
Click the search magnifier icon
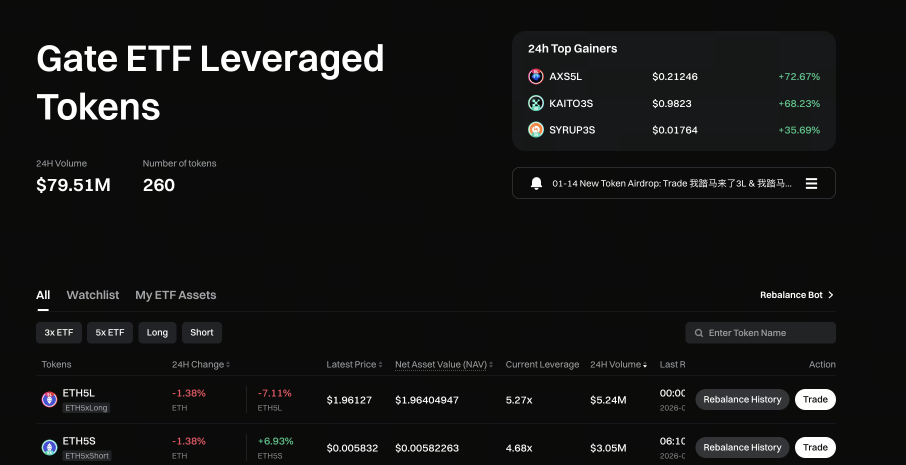697,333
